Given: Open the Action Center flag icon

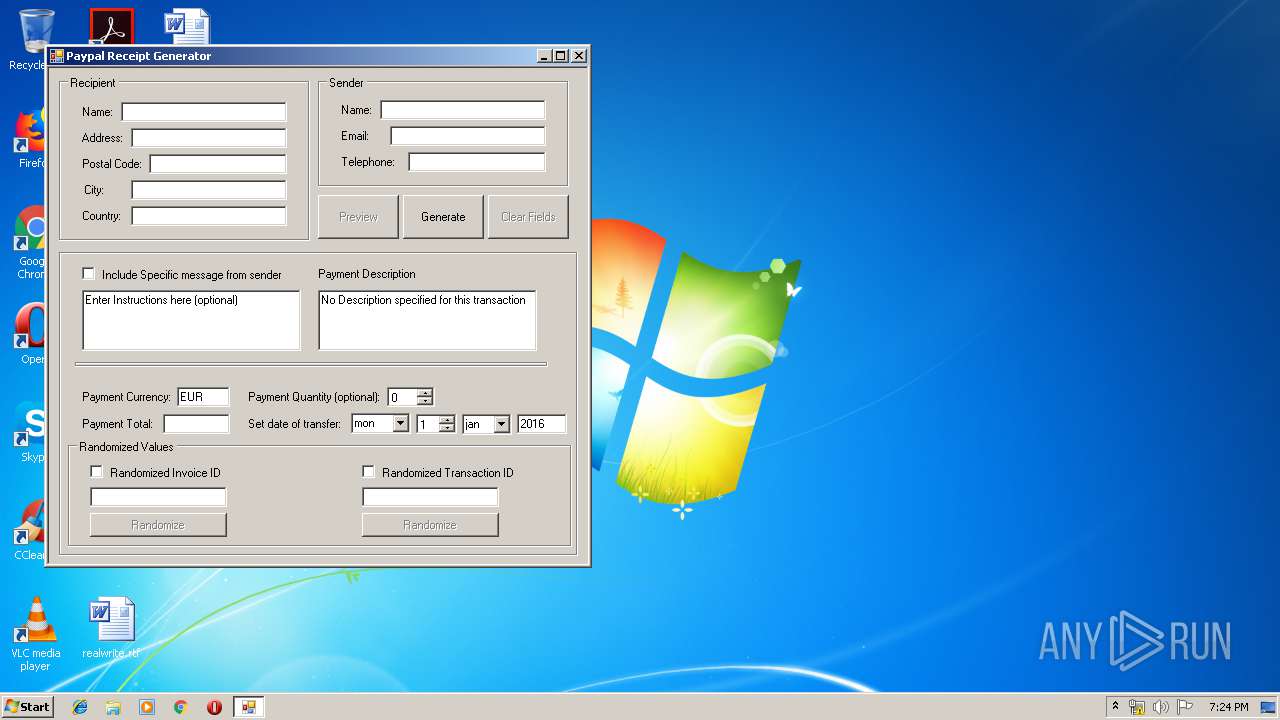Looking at the screenshot, I should 1185,707.
